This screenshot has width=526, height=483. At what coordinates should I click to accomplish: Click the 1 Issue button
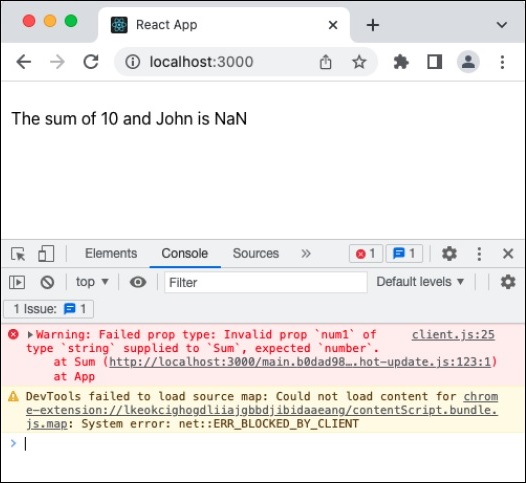(x=49, y=309)
